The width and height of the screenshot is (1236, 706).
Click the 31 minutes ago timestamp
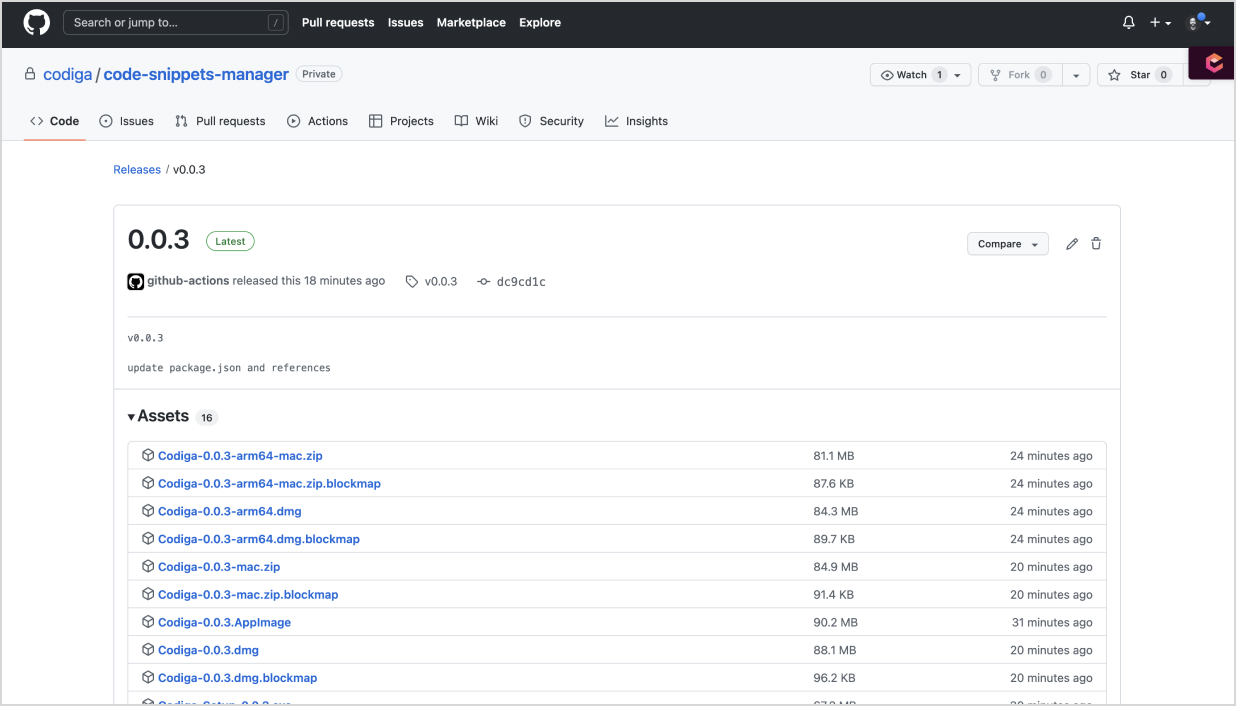[1052, 622]
